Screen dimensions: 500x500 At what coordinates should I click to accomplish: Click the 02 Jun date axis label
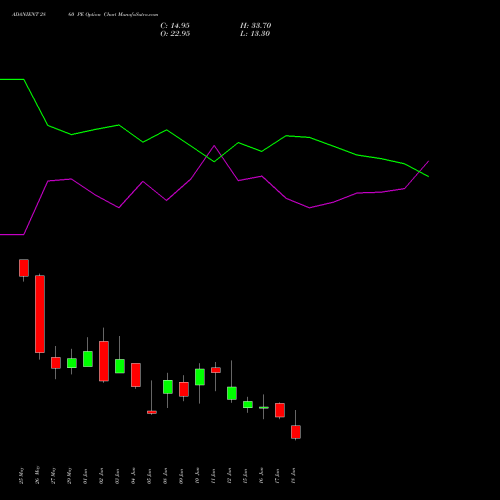point(102,475)
